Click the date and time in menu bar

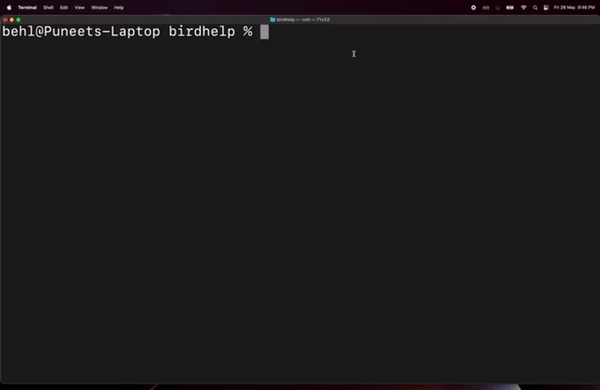click(x=574, y=8)
